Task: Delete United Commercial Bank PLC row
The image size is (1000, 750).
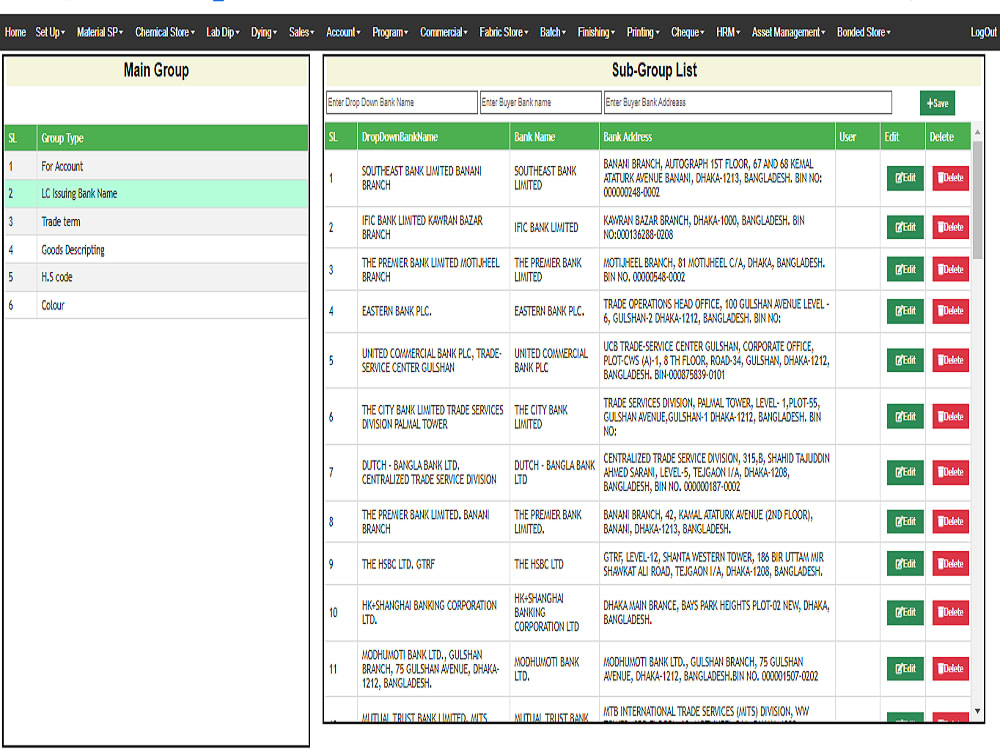Action: (950, 360)
